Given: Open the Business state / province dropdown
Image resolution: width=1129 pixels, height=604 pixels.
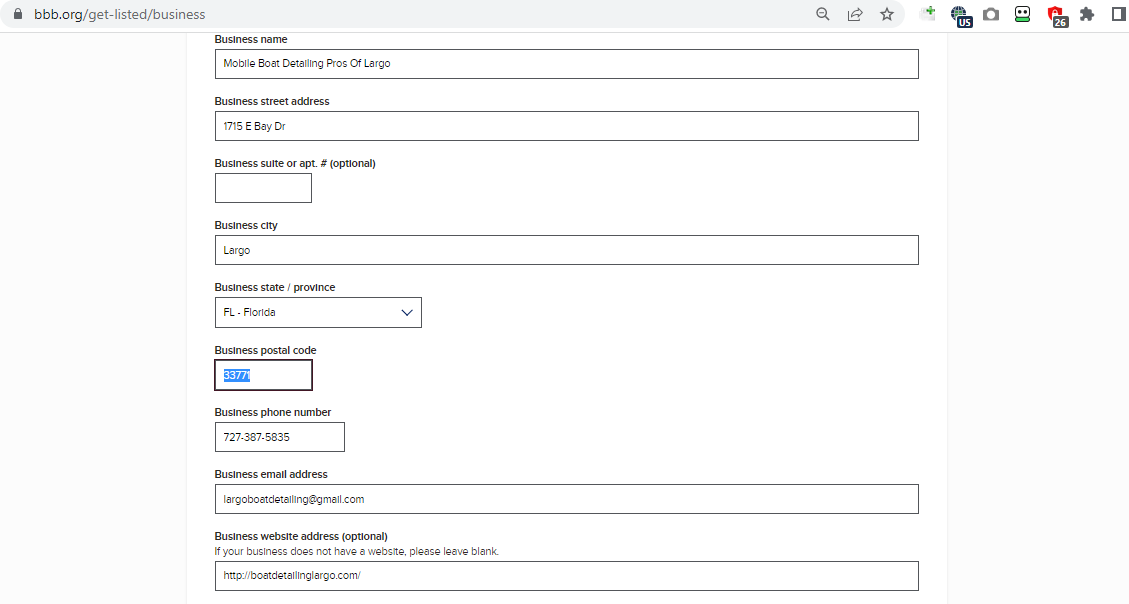Looking at the screenshot, I should [x=318, y=312].
